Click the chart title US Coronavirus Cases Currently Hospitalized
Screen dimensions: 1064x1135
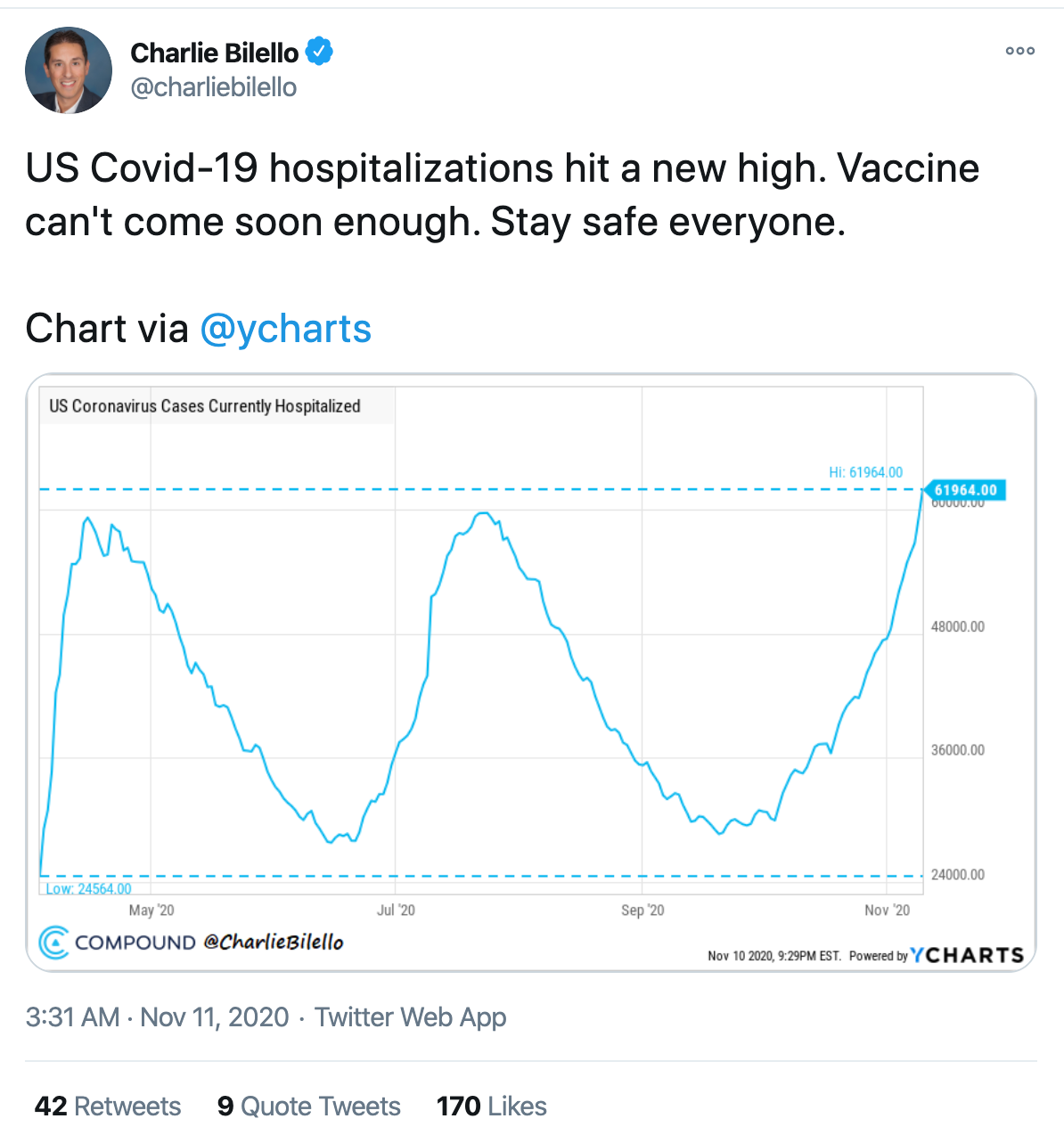(205, 406)
